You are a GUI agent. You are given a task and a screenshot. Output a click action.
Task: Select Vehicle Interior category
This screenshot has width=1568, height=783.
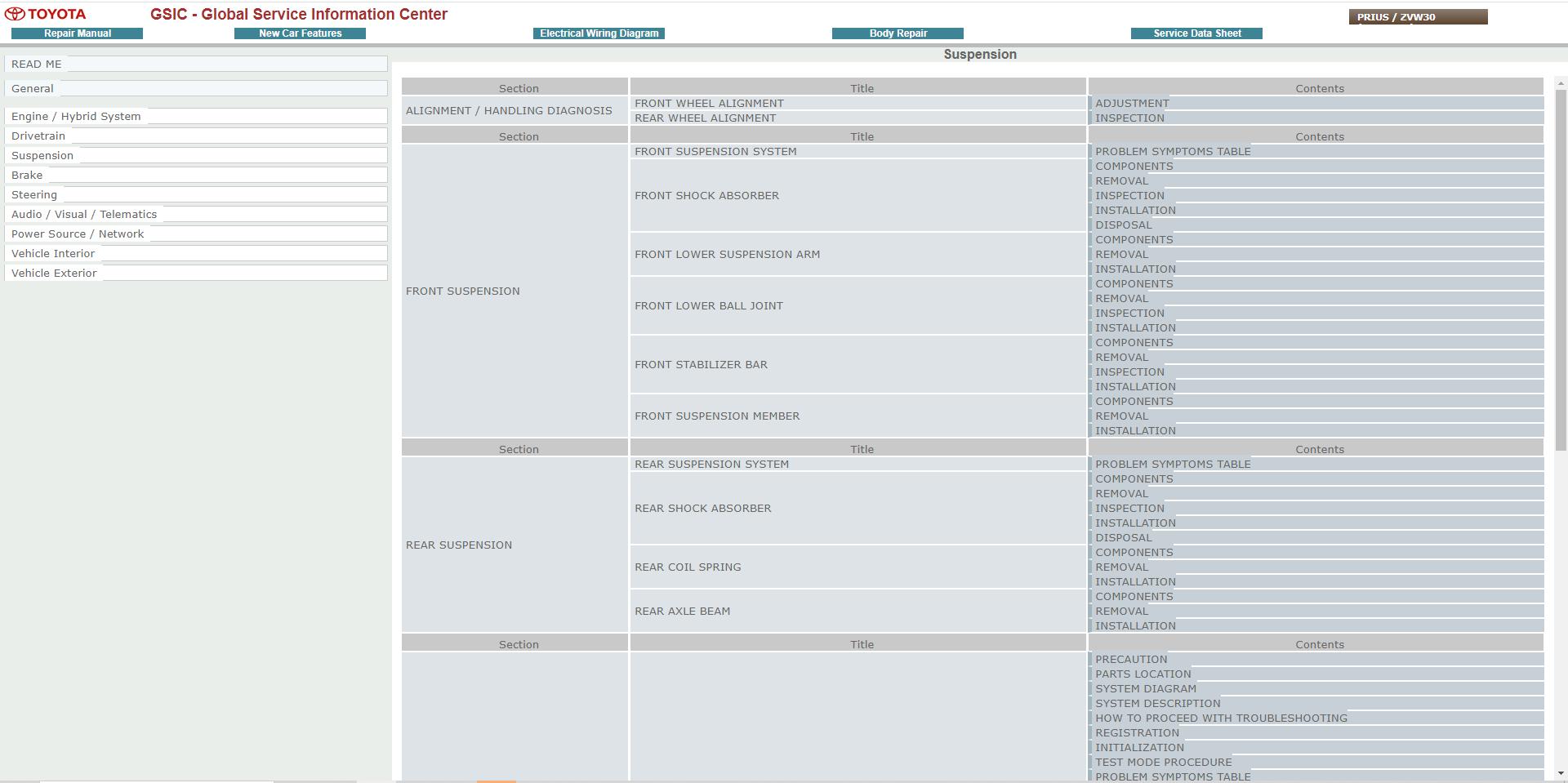[196, 253]
